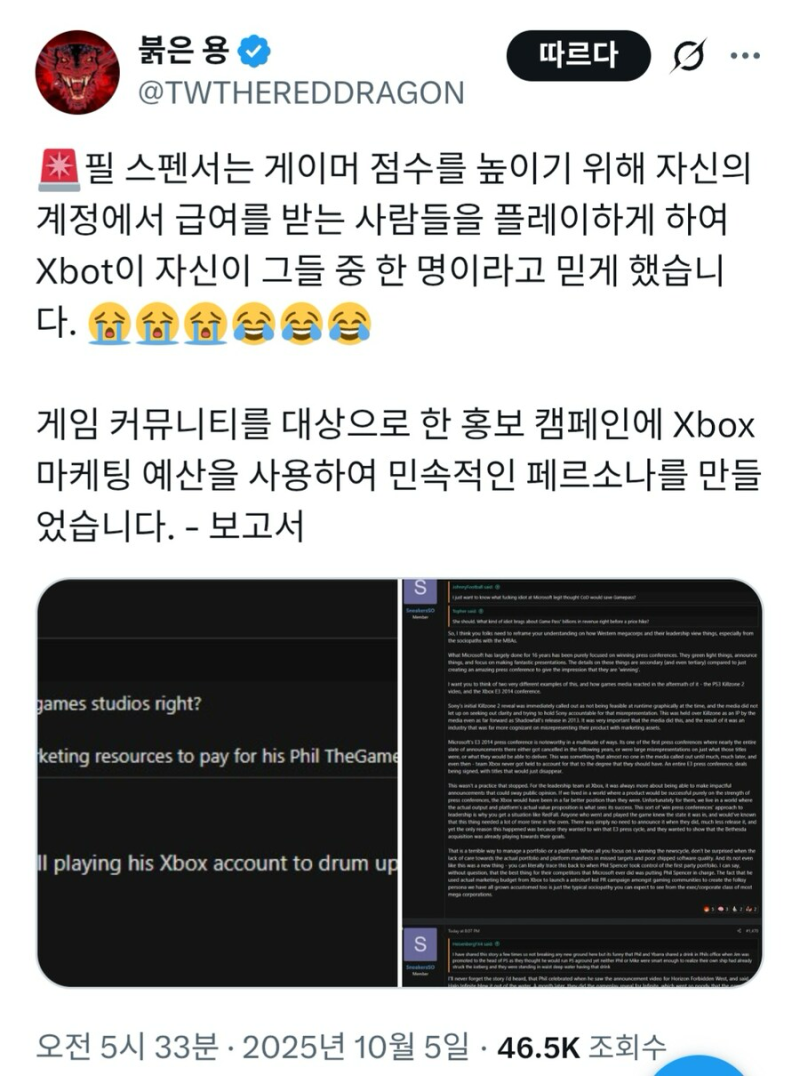Image resolution: width=800 pixels, height=1076 pixels.
Task: Click the paragraph beginning 게임 커뮤니티를
Action: tap(399, 474)
